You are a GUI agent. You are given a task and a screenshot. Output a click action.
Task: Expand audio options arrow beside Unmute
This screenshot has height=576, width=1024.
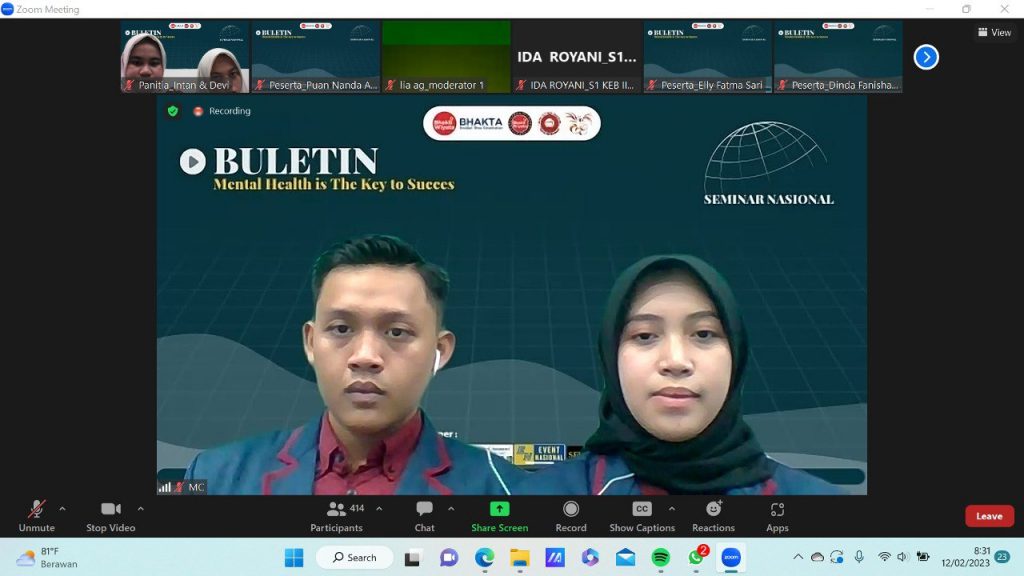click(62, 508)
